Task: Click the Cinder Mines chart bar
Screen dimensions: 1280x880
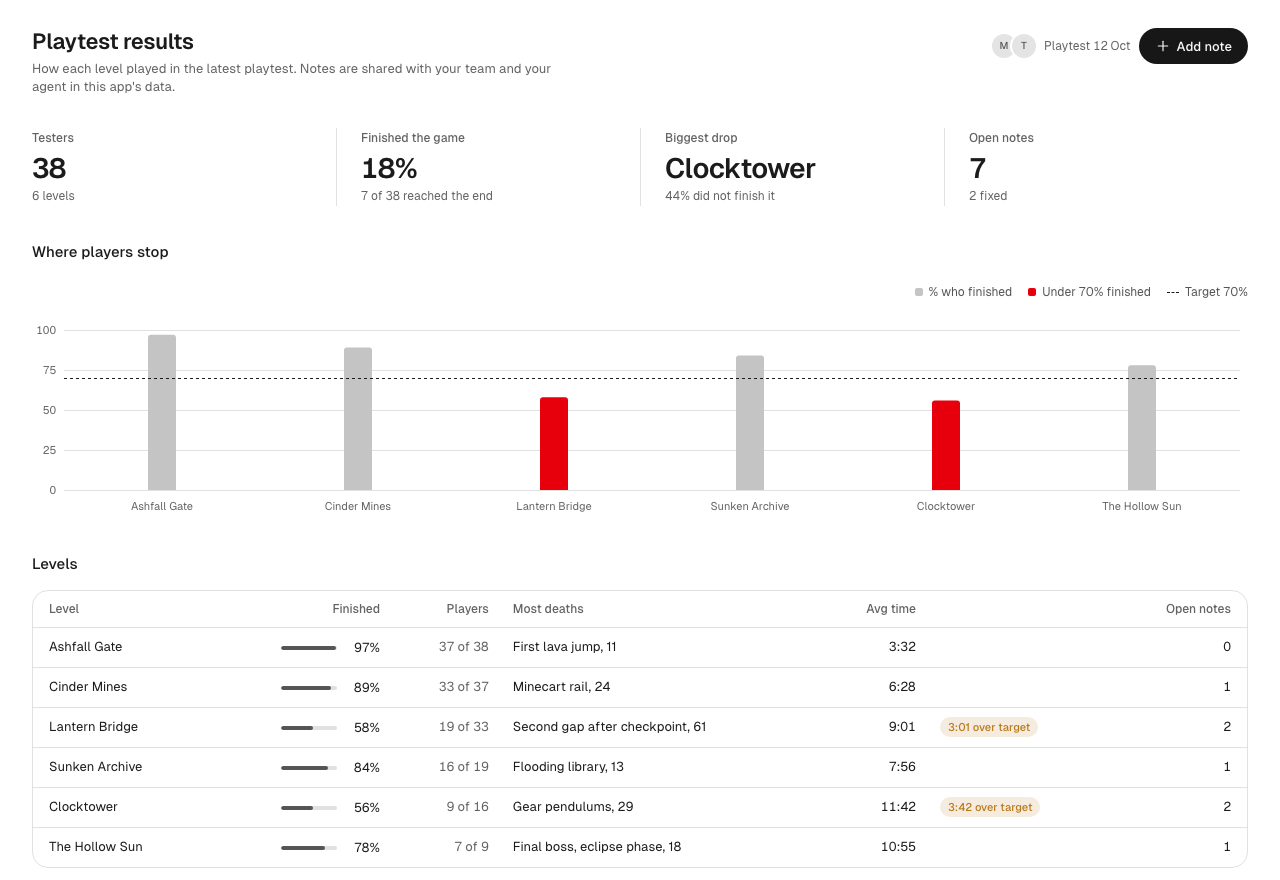Action: coord(358,419)
